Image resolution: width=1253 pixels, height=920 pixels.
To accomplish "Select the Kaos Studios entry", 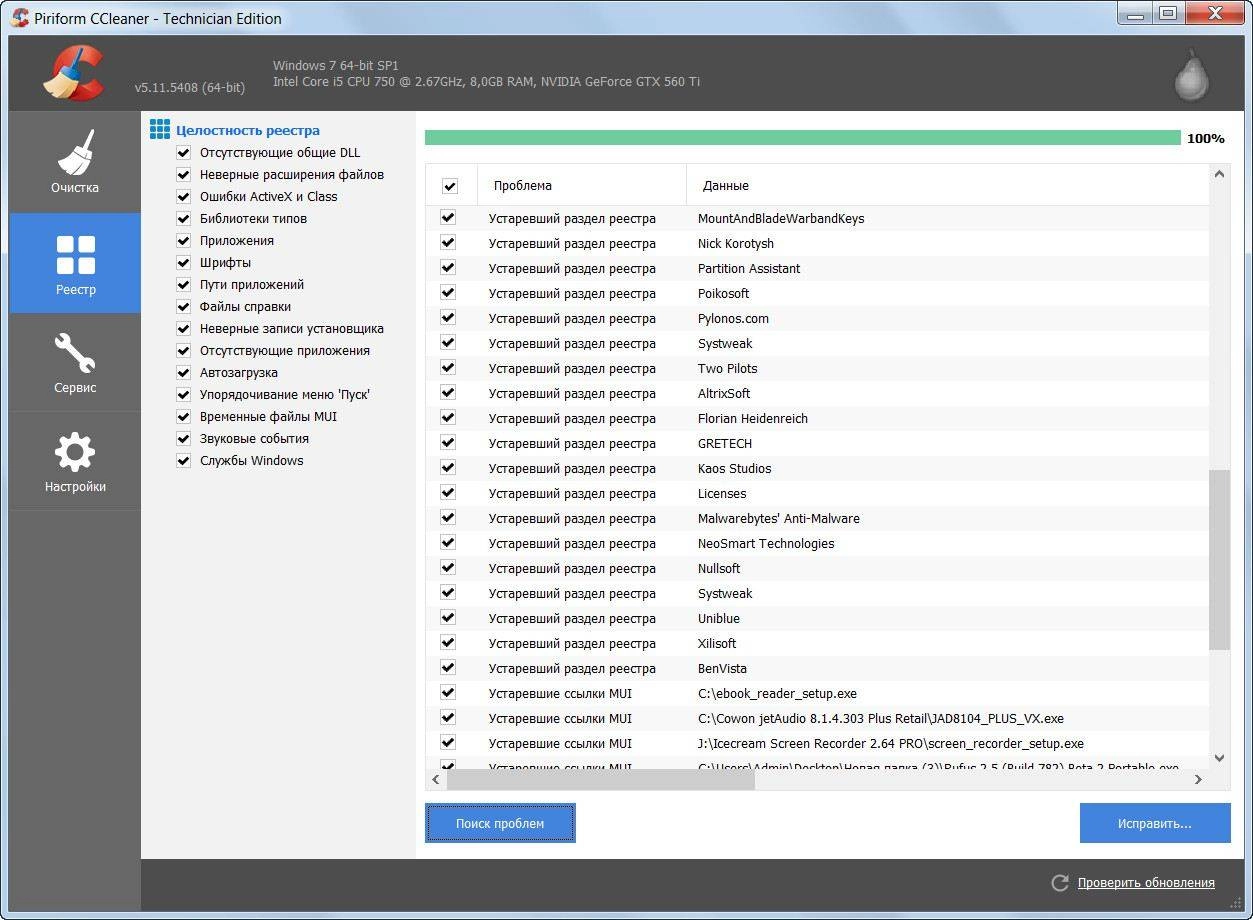I will 734,468.
